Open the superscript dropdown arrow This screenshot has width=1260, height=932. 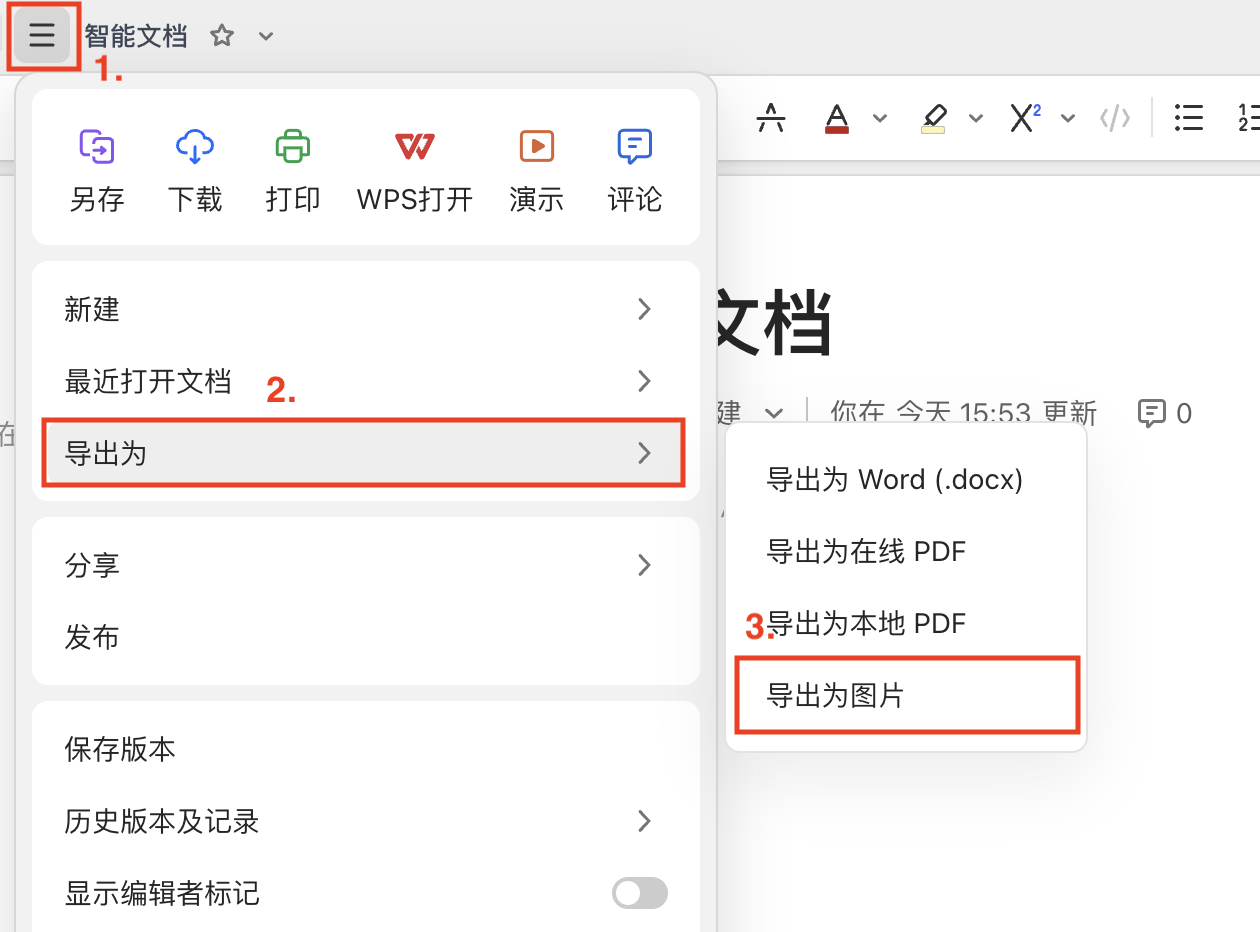click(x=1068, y=118)
